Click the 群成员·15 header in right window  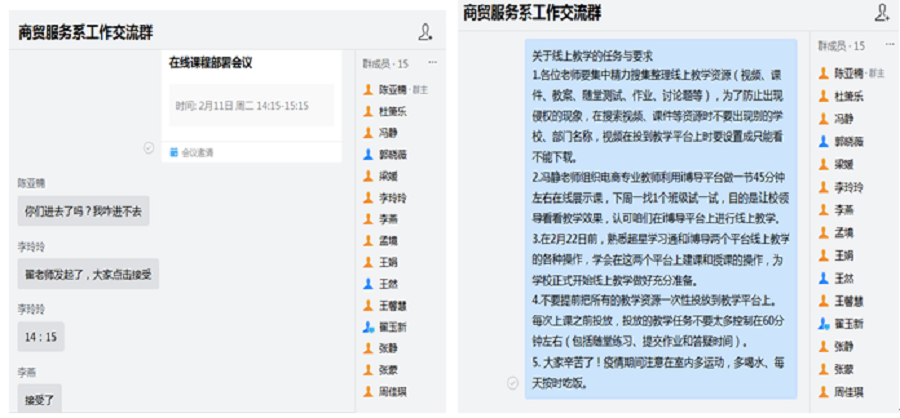click(x=840, y=46)
